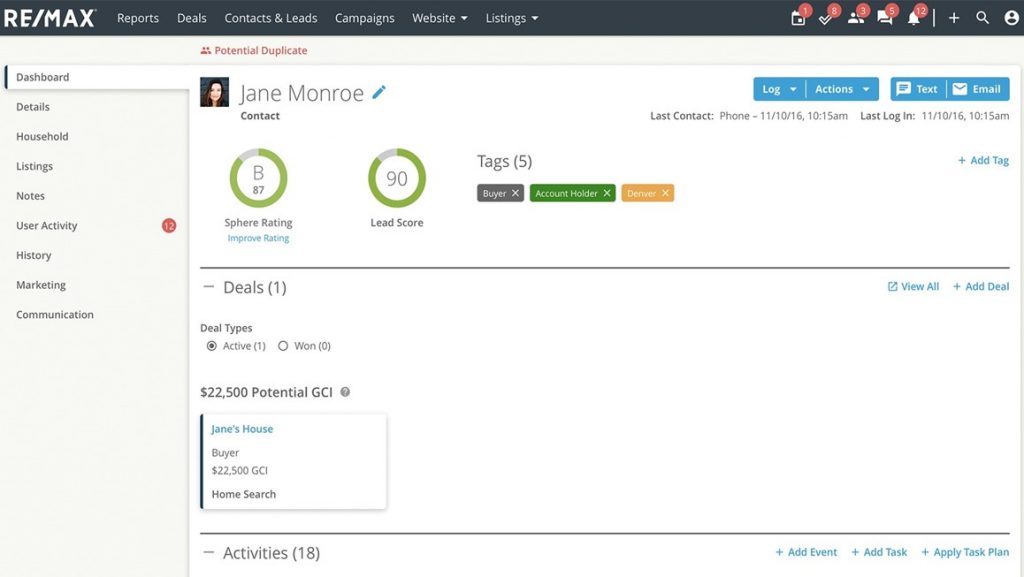Open search with the magnifier icon
The image size is (1024, 577).
(982, 18)
